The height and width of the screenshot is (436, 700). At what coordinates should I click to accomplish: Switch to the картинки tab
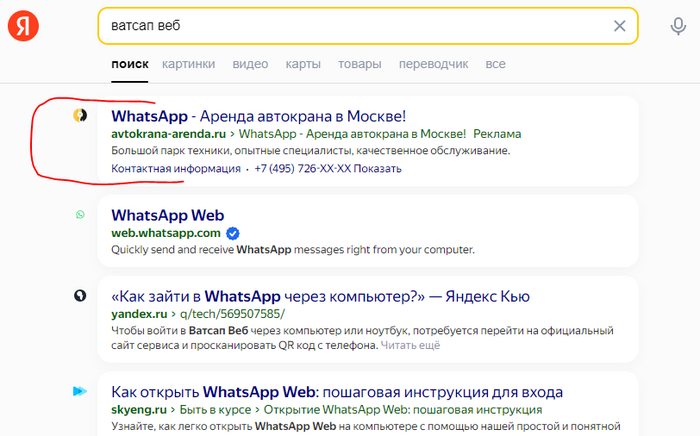coord(188,64)
